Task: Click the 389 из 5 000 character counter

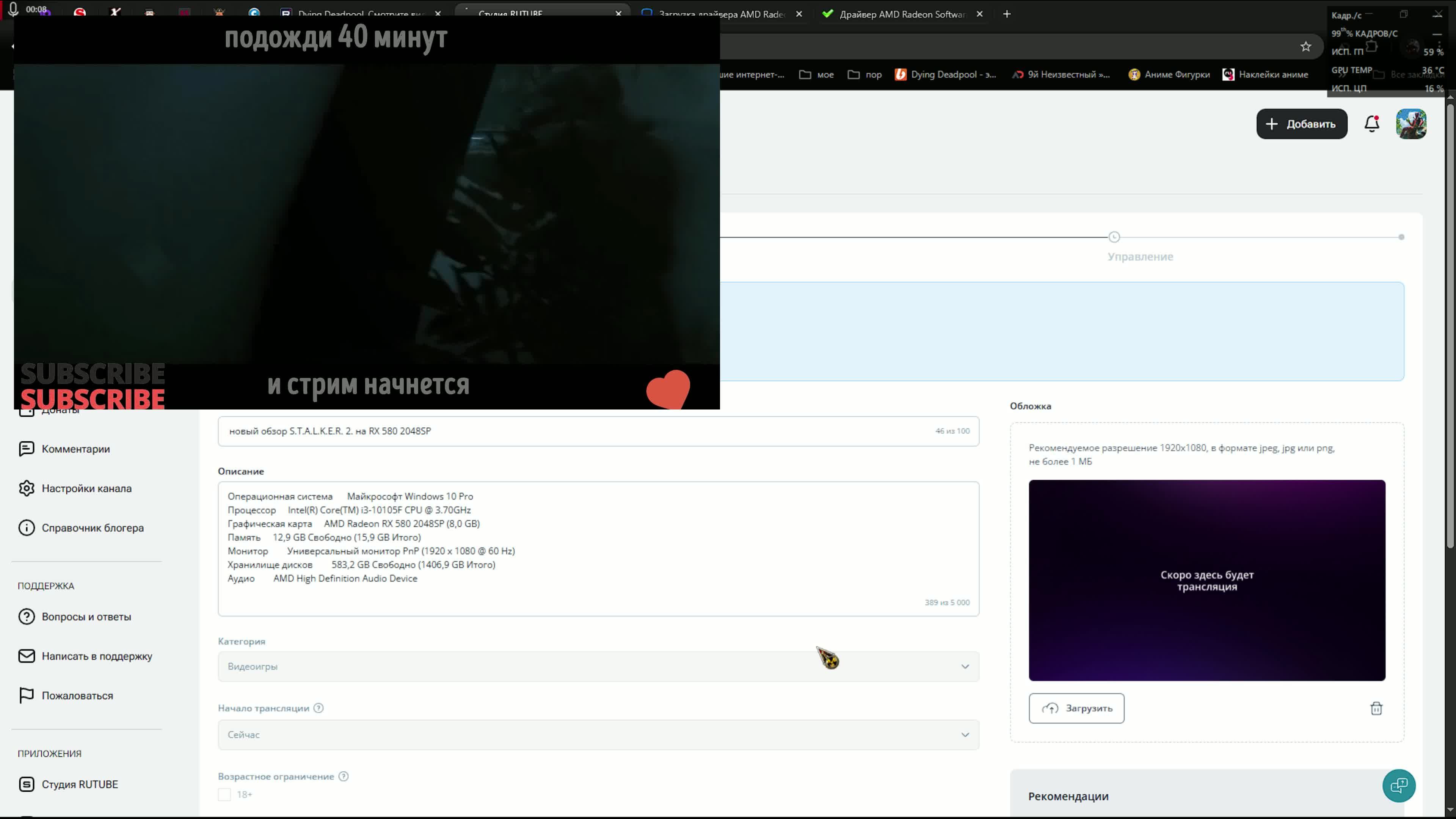Action: (947, 602)
